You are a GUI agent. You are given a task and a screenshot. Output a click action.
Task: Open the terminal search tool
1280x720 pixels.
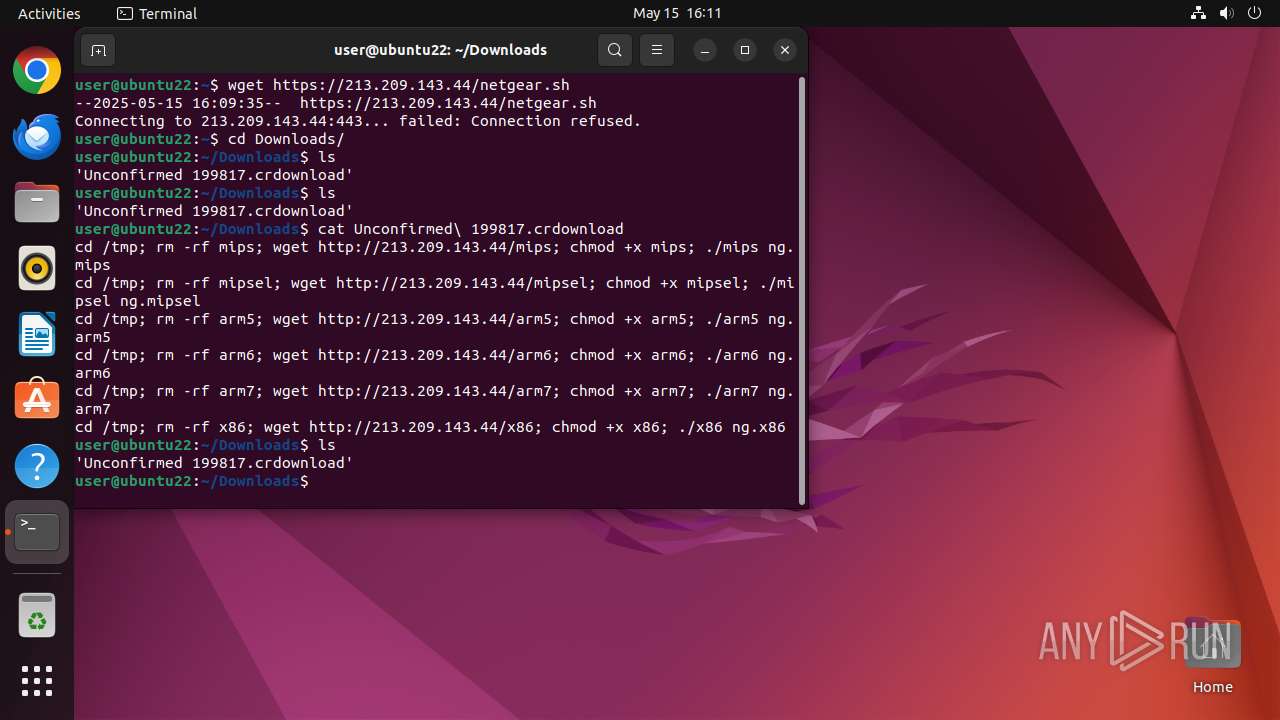[615, 50]
